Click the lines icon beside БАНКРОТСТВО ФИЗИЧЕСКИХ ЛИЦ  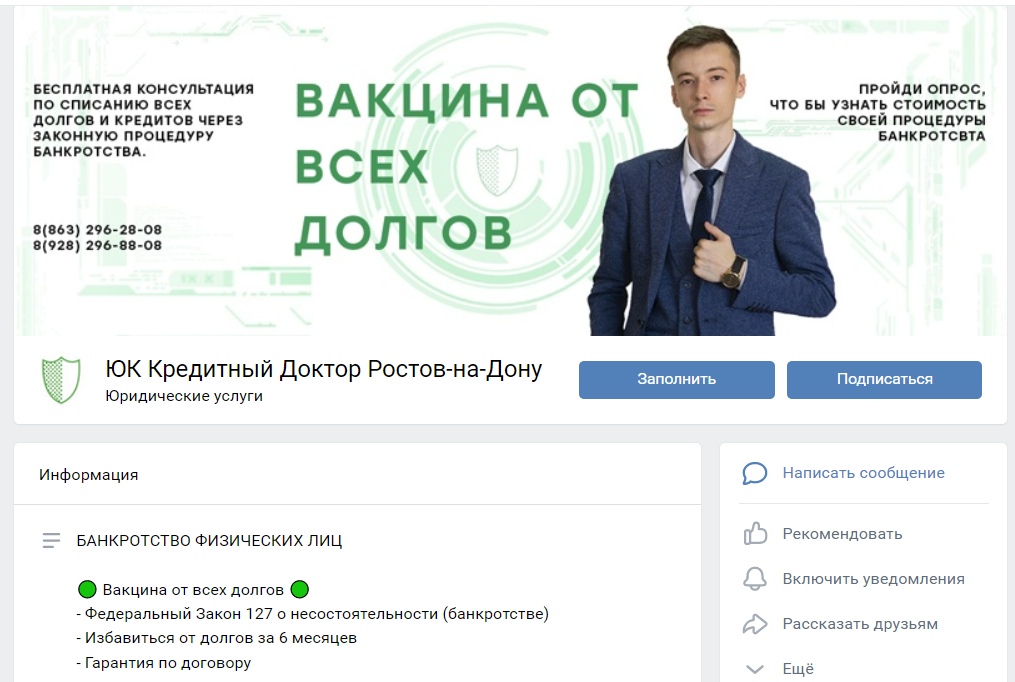[51, 540]
